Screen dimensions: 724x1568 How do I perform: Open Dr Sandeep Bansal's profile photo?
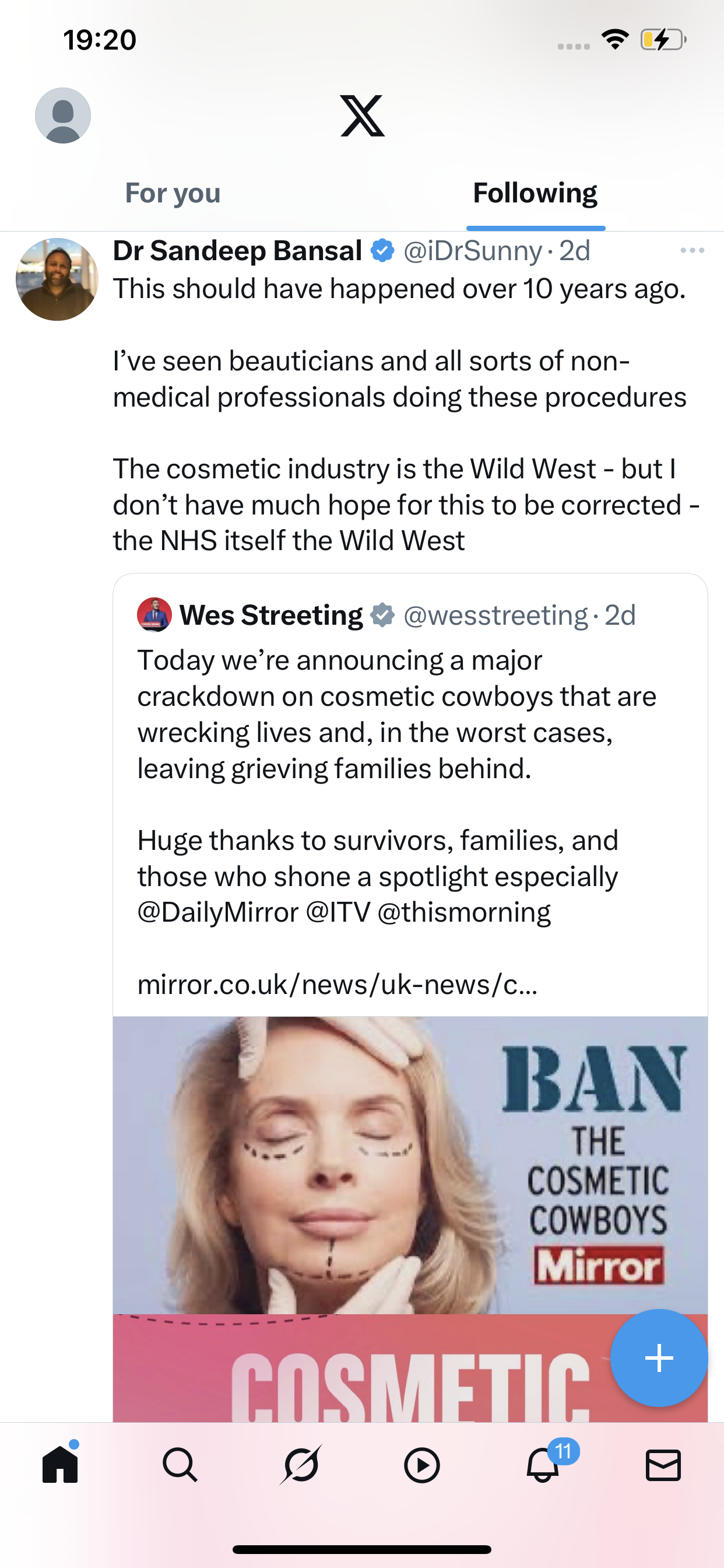[x=57, y=279]
